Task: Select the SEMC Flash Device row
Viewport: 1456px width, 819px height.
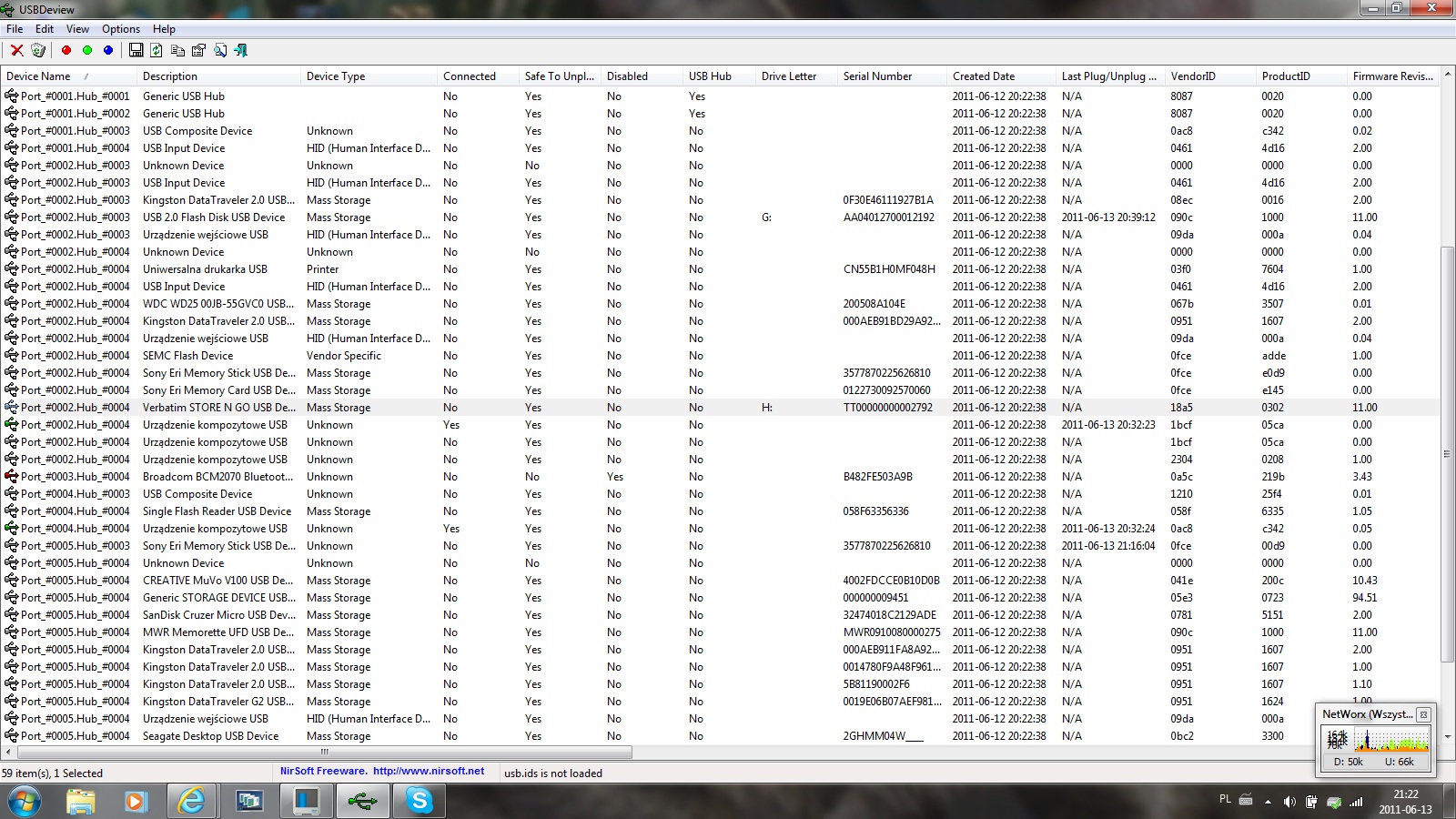Action: [720, 355]
